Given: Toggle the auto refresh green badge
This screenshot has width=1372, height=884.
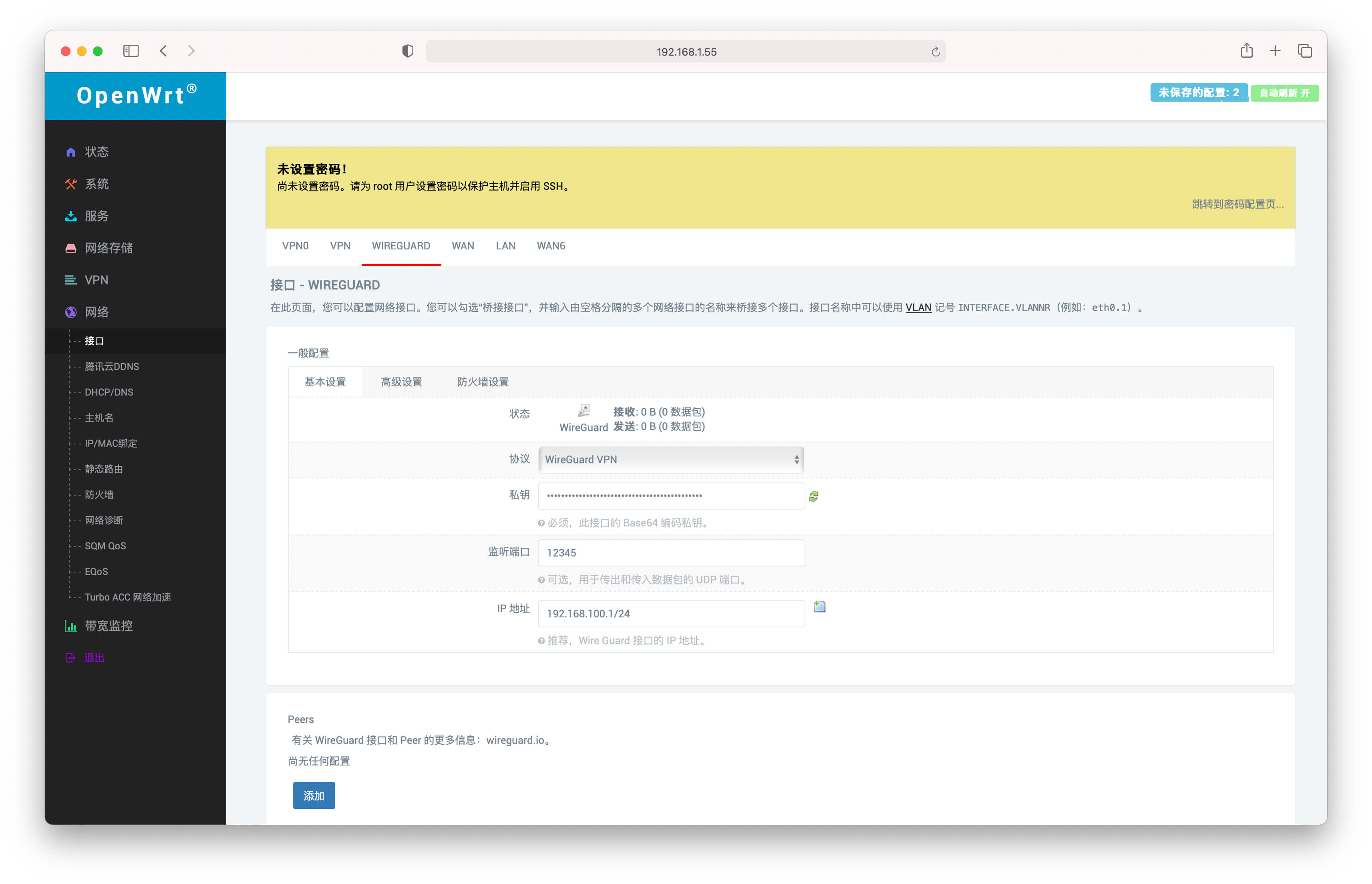Looking at the screenshot, I should 1284,93.
